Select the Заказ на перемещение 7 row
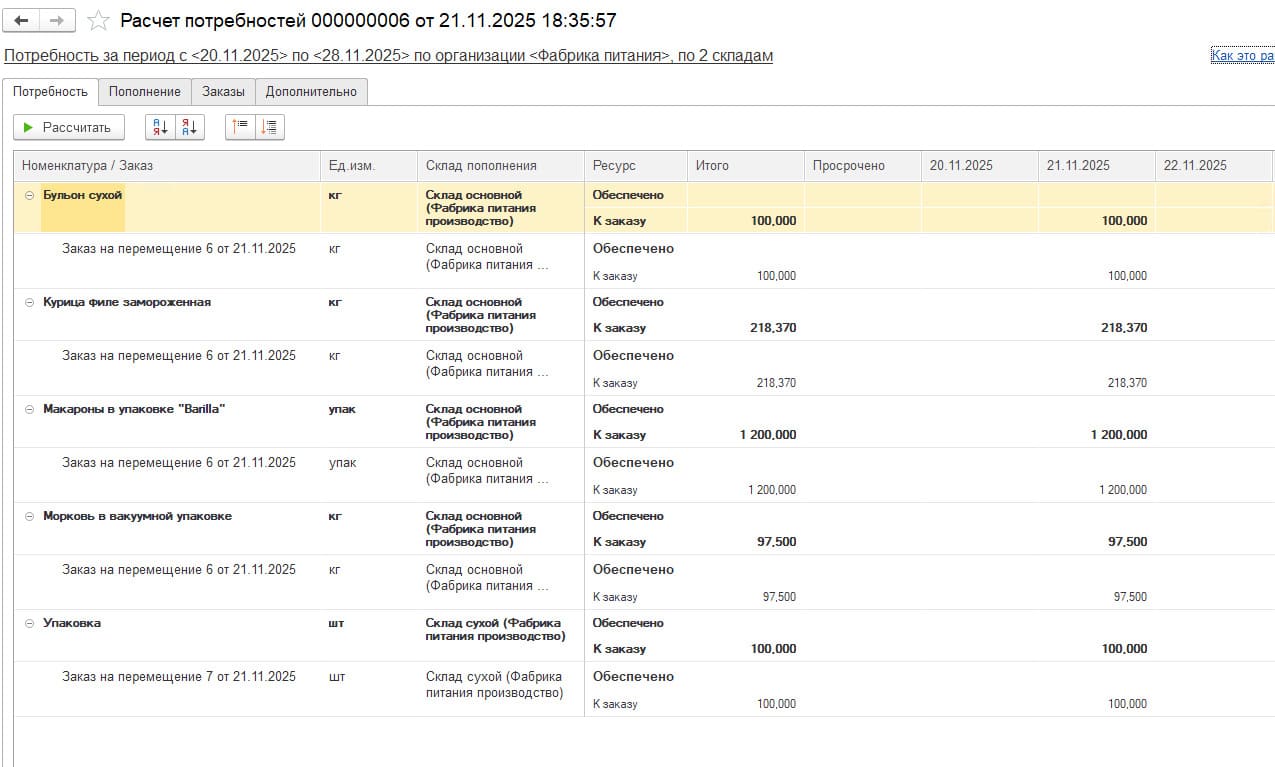Viewport: 1275px width, 767px height. click(179, 677)
